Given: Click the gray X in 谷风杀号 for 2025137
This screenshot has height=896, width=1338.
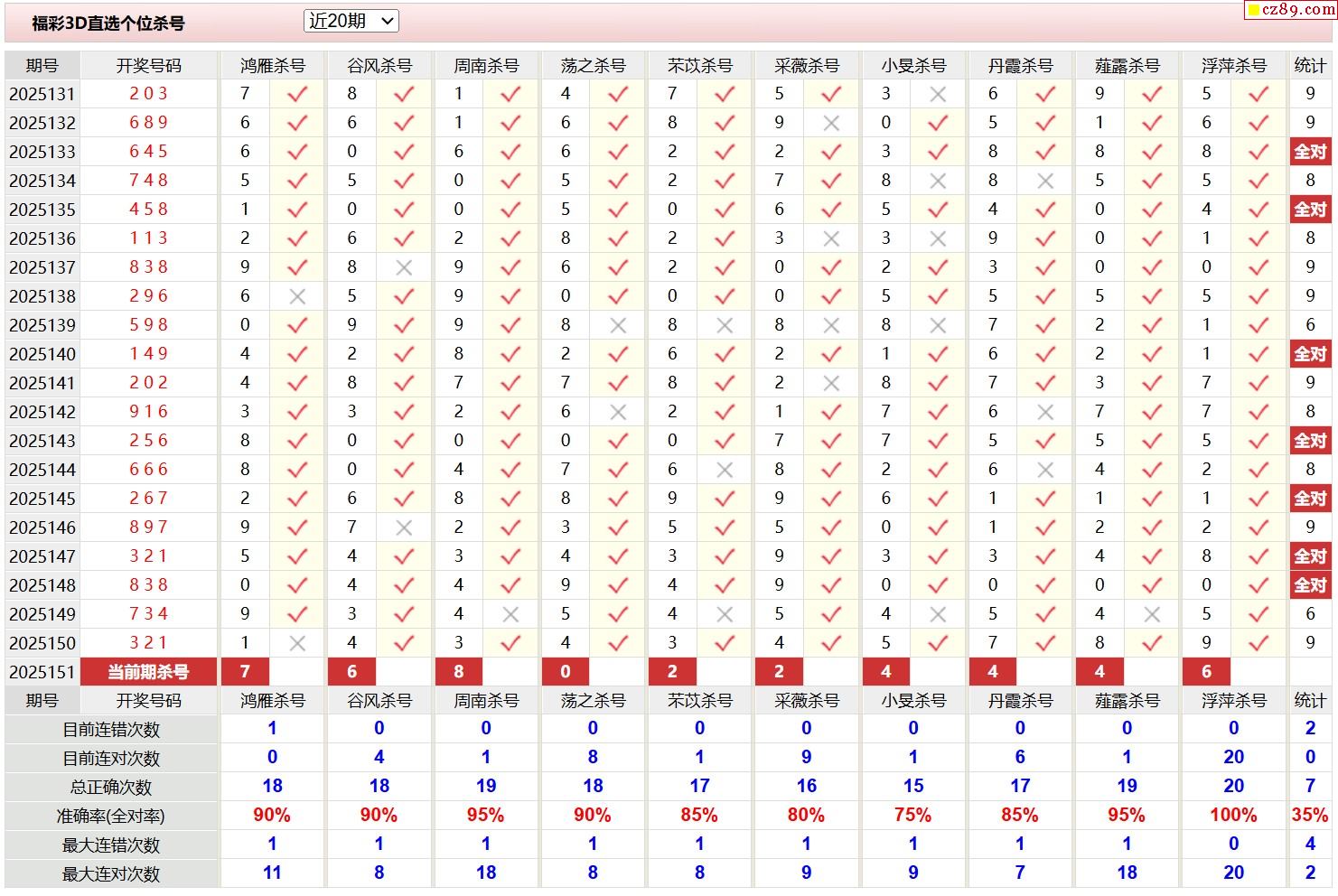Looking at the screenshot, I should [x=404, y=267].
